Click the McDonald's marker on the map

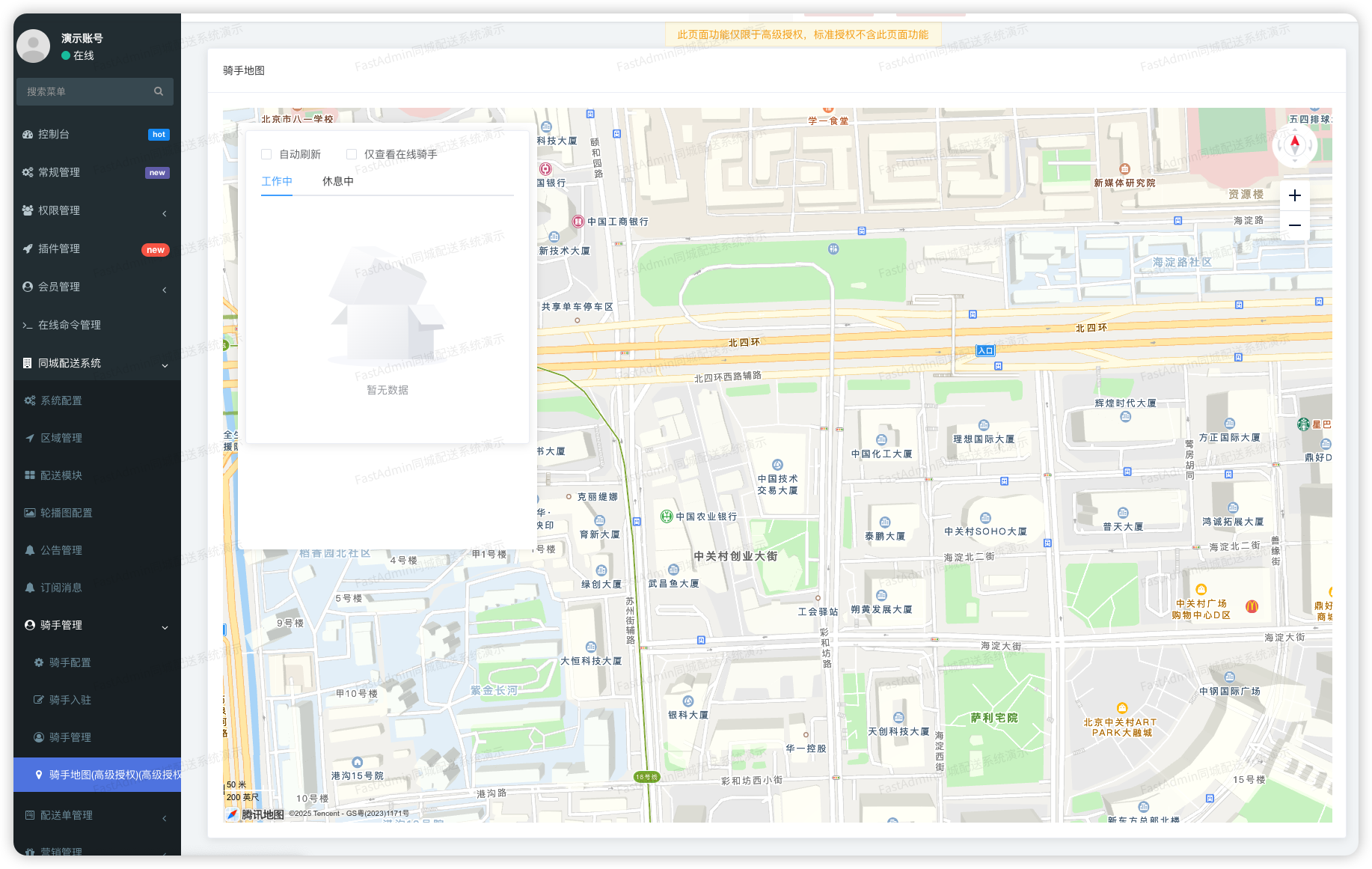pyautogui.click(x=1252, y=606)
